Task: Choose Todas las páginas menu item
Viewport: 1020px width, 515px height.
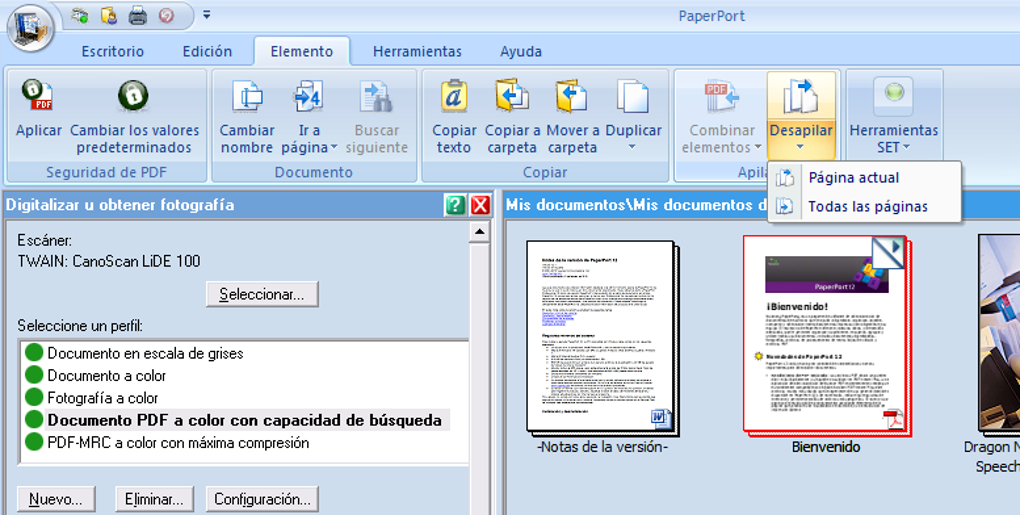Action: [865, 206]
